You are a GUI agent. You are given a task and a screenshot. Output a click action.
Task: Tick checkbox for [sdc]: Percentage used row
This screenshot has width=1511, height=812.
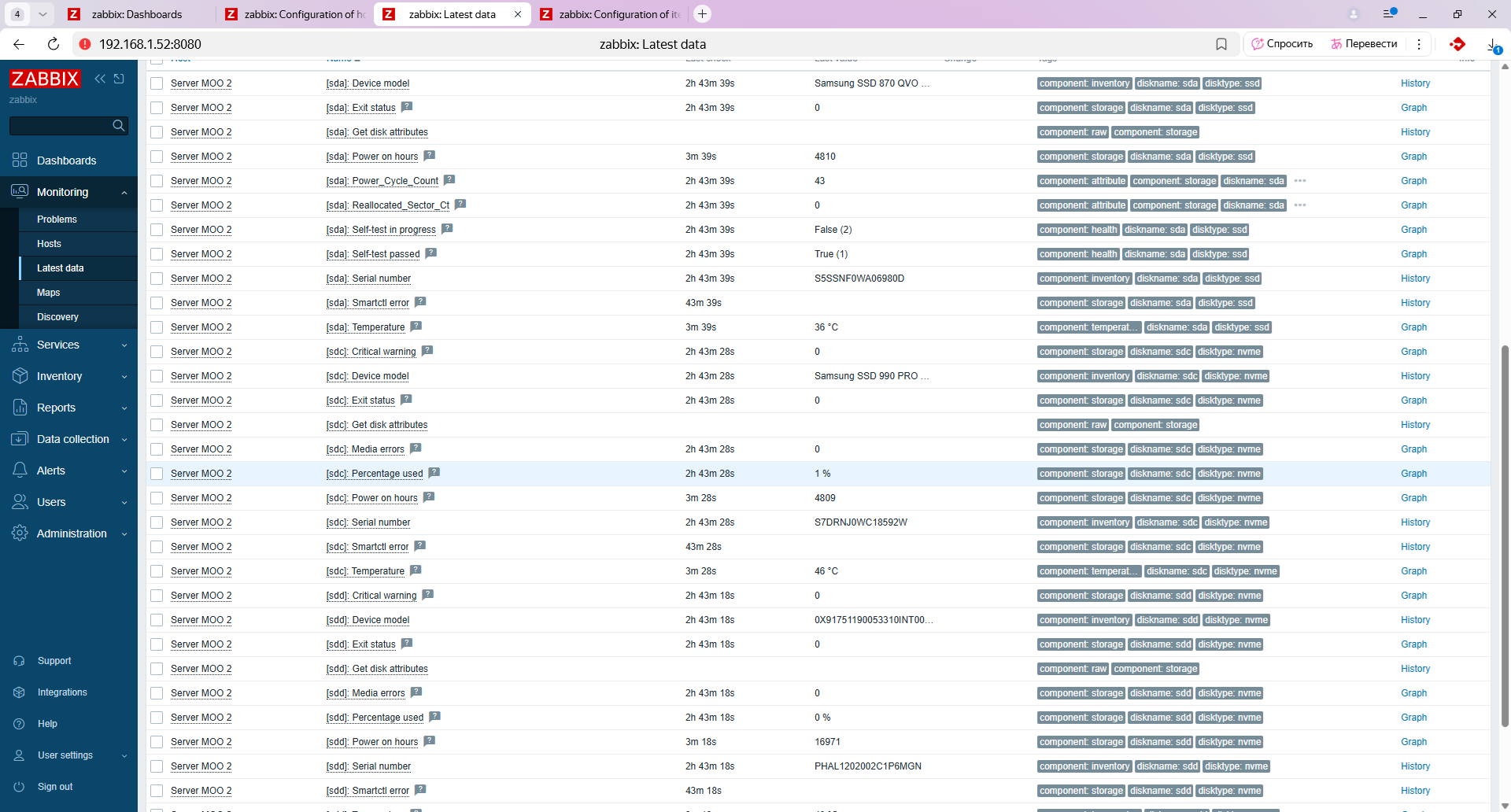[x=157, y=474]
